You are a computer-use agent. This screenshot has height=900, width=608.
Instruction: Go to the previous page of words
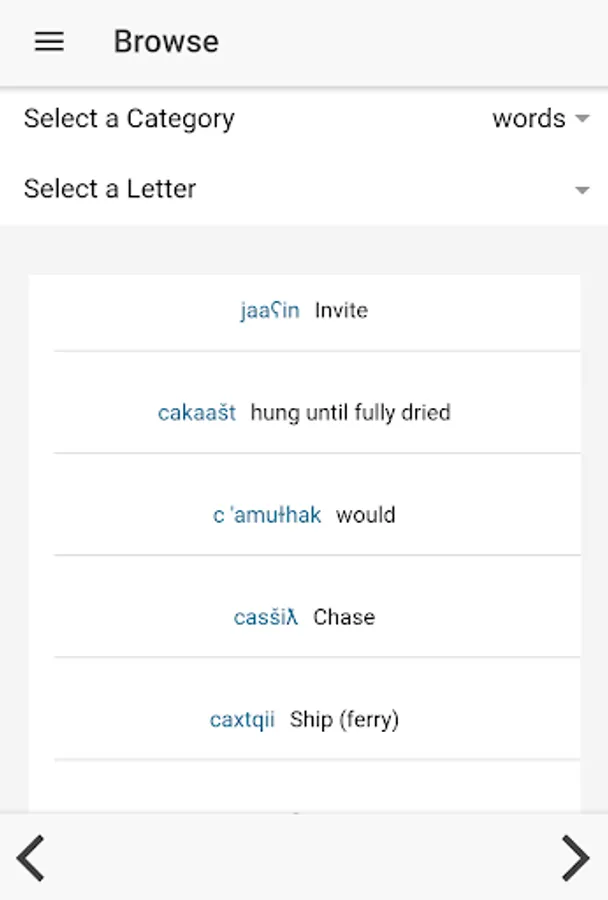click(x=31, y=857)
